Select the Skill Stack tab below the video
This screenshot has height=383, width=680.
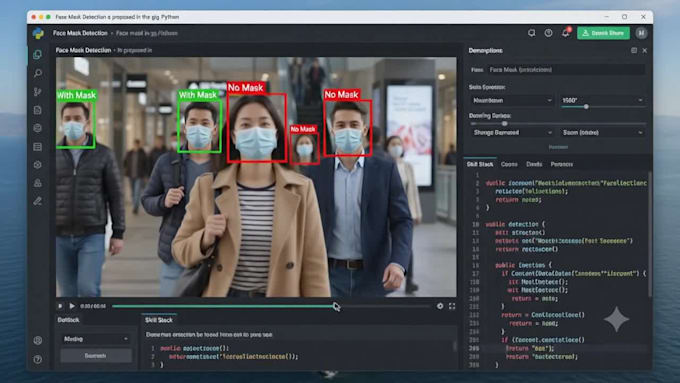click(159, 320)
